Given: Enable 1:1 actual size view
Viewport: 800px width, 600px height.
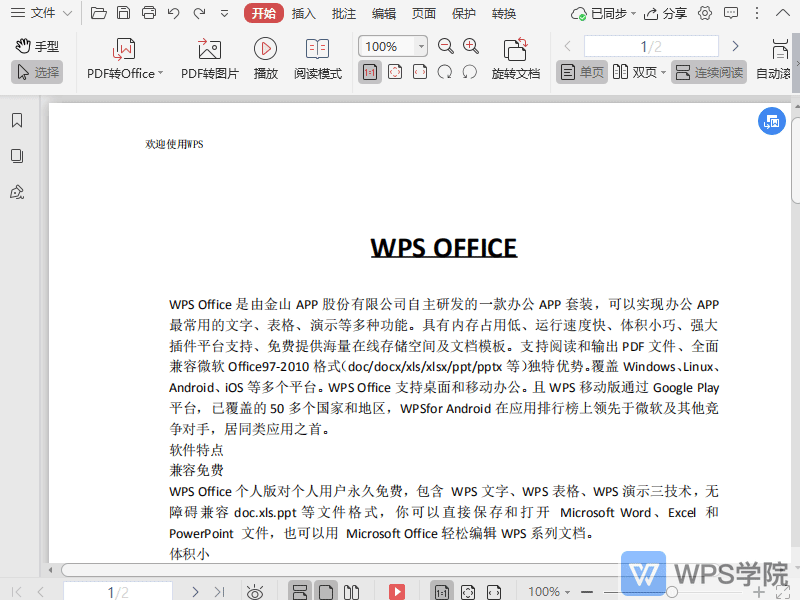Looking at the screenshot, I should [369, 71].
